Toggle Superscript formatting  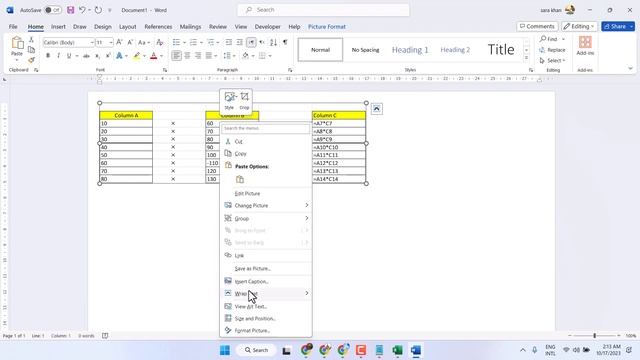click(108, 56)
